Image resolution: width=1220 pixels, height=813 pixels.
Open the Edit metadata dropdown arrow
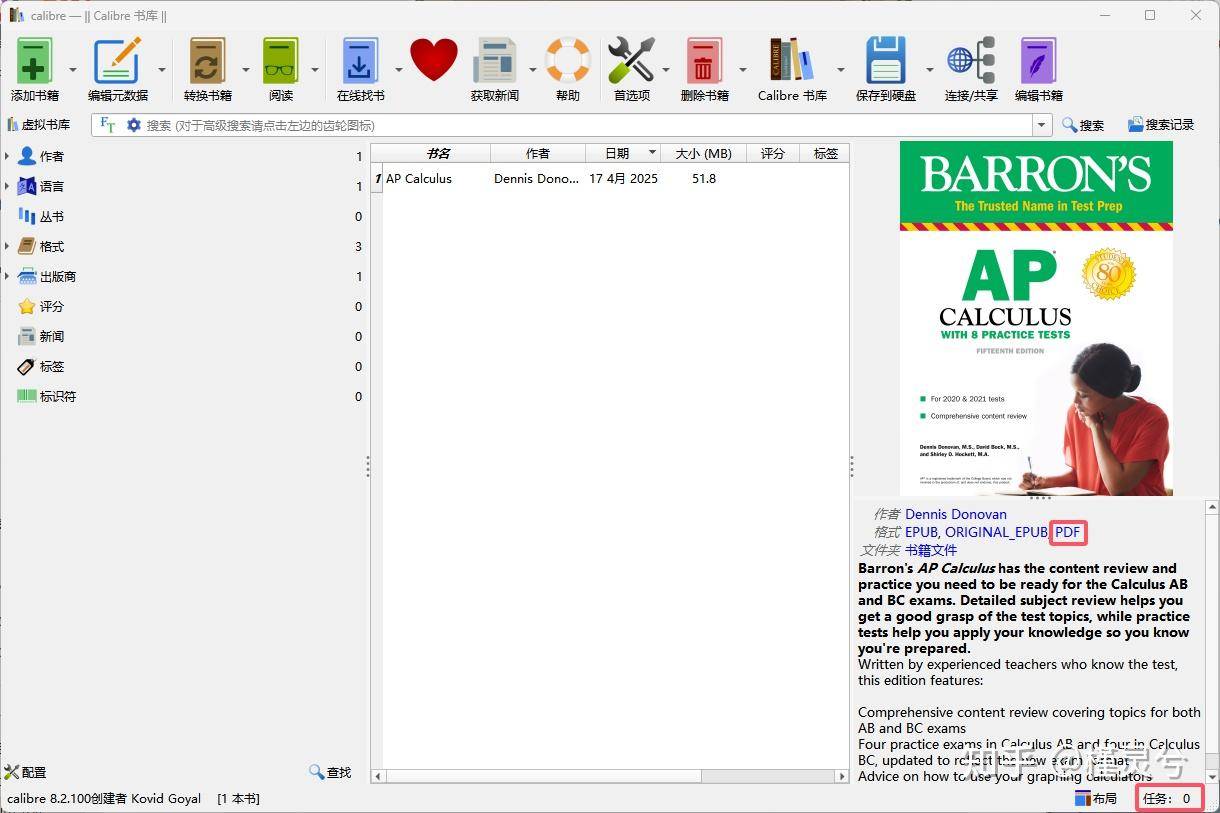pyautogui.click(x=162, y=70)
